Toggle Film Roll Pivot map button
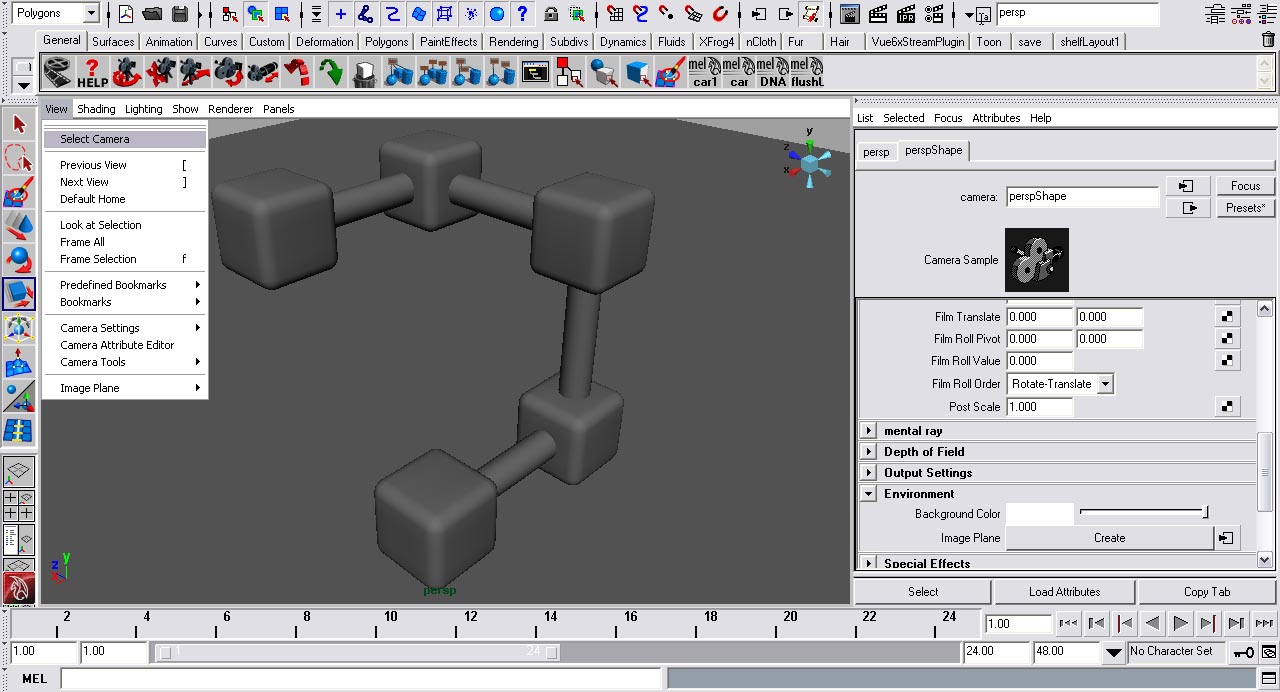The width and height of the screenshot is (1280, 692). pos(1227,339)
